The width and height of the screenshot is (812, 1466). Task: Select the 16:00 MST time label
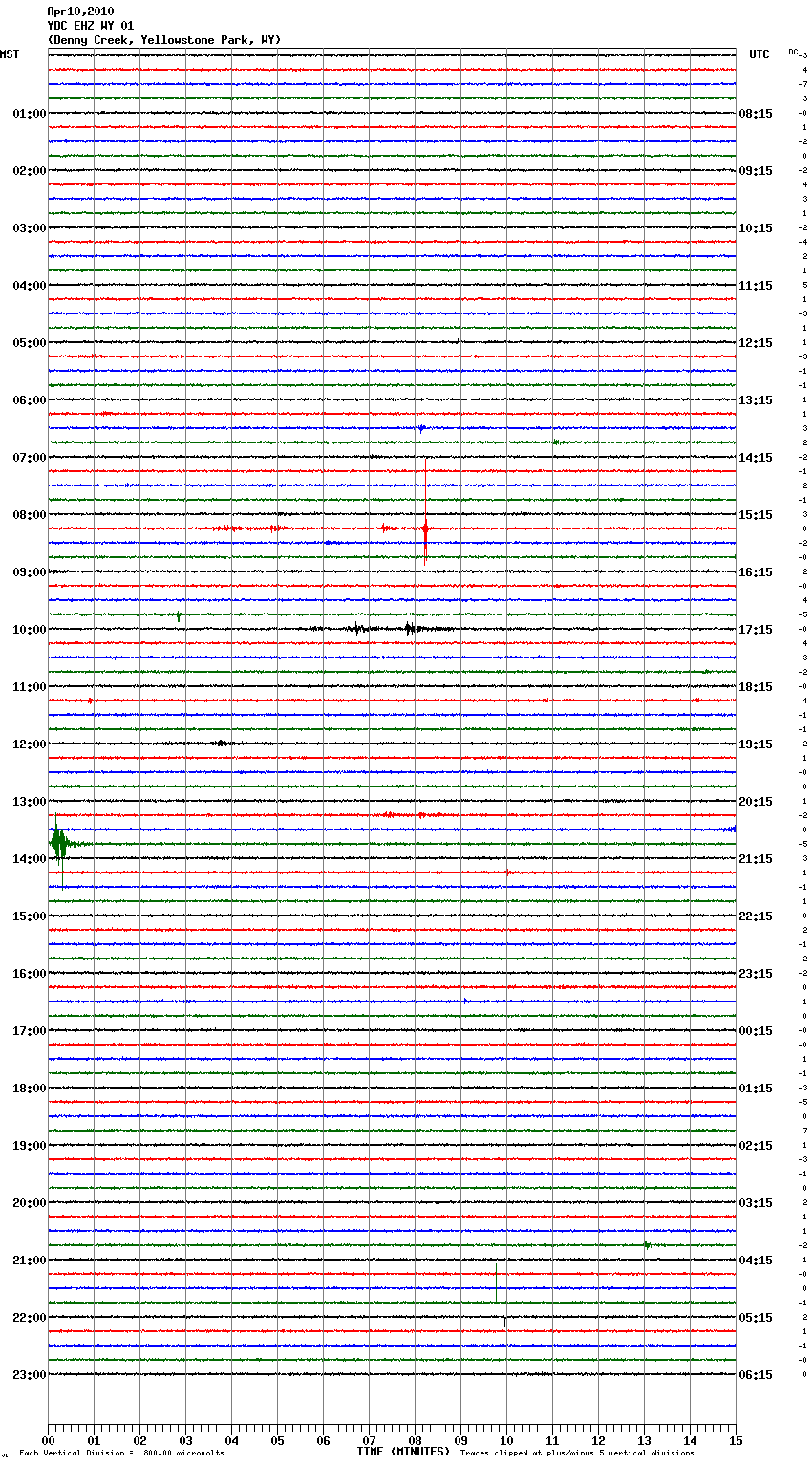click(x=30, y=974)
